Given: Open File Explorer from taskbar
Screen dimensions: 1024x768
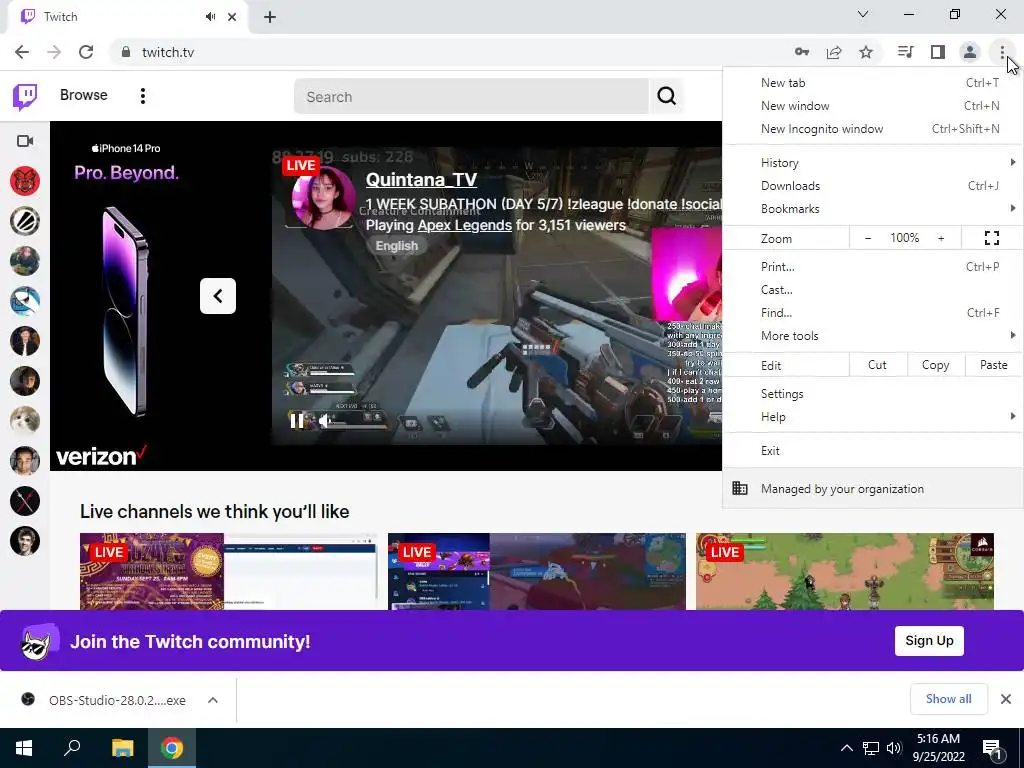Looking at the screenshot, I should click(x=122, y=748).
